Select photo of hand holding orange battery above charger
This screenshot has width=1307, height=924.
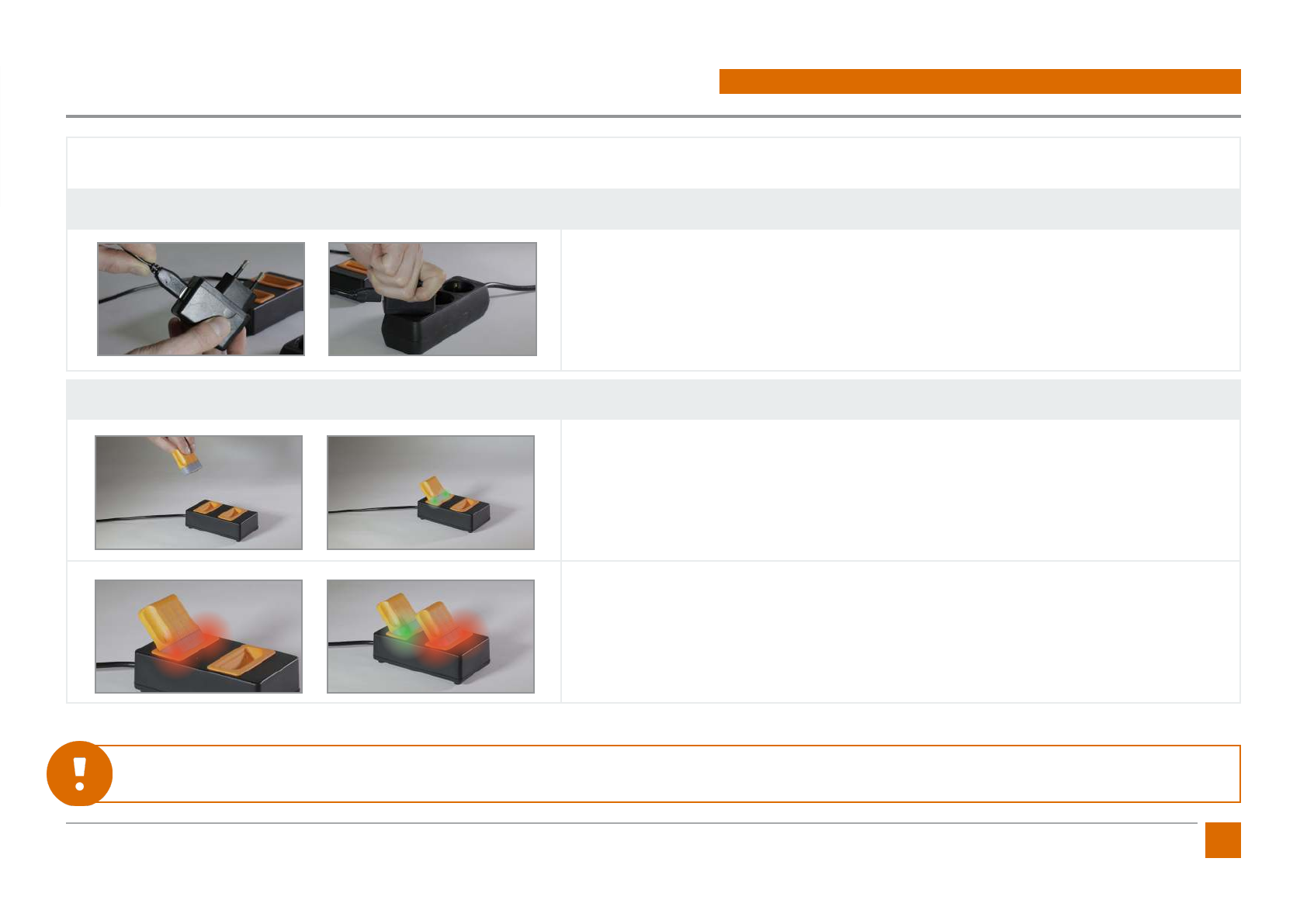pos(199,493)
